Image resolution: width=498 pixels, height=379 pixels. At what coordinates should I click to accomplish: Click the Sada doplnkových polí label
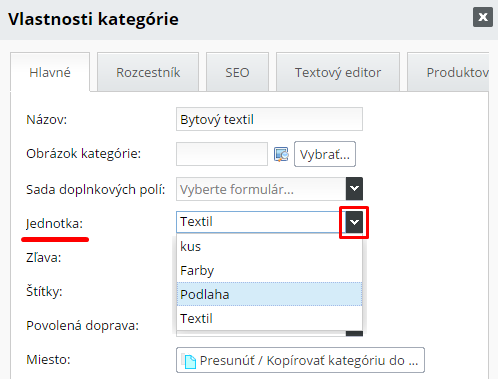tap(96, 189)
